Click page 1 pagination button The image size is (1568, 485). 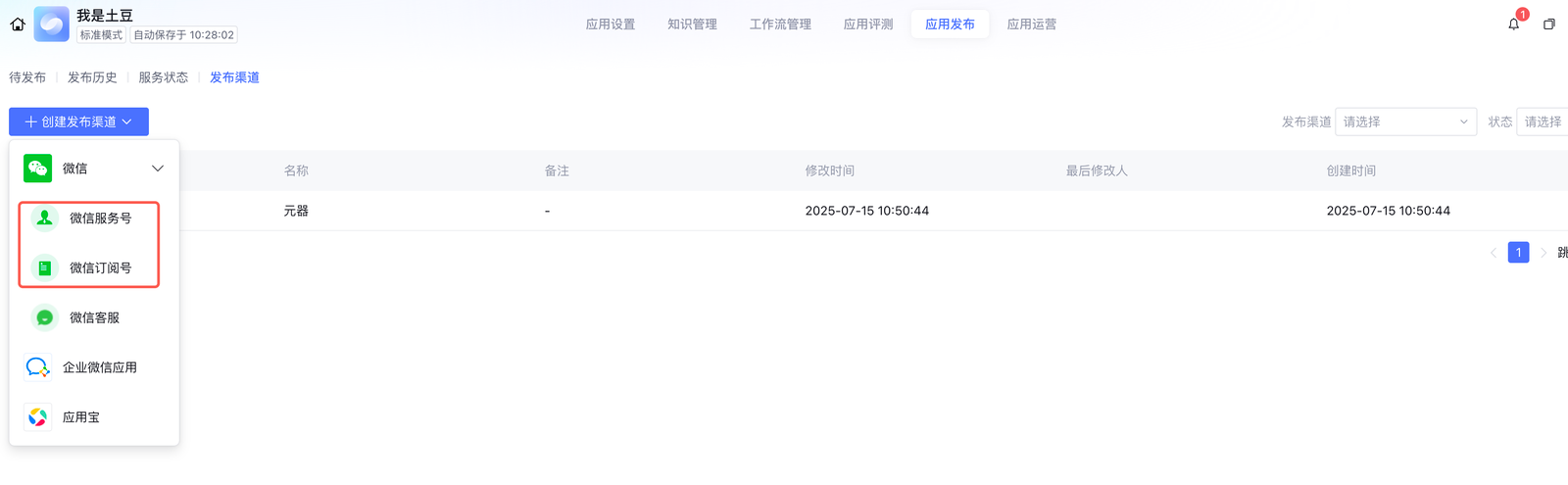[x=1518, y=253]
